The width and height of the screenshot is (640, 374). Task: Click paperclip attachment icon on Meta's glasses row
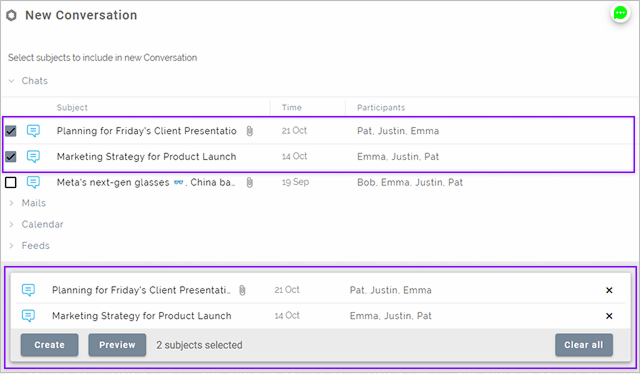[249, 183]
